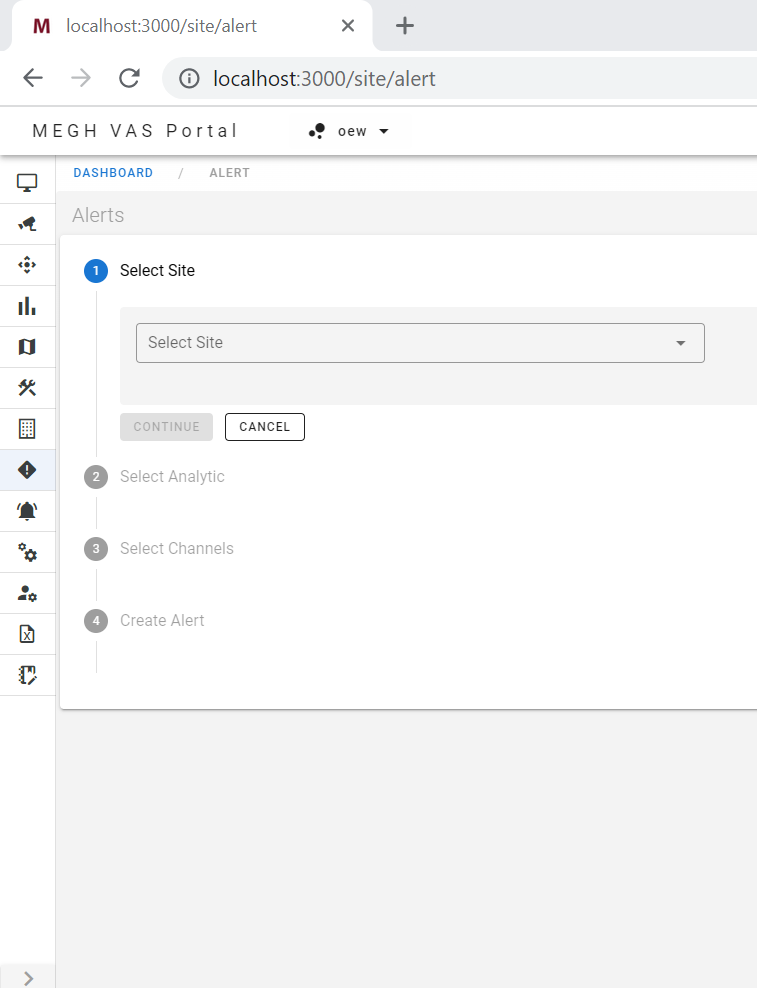
Task: Open the Excel file export icon
Action: tap(27, 634)
